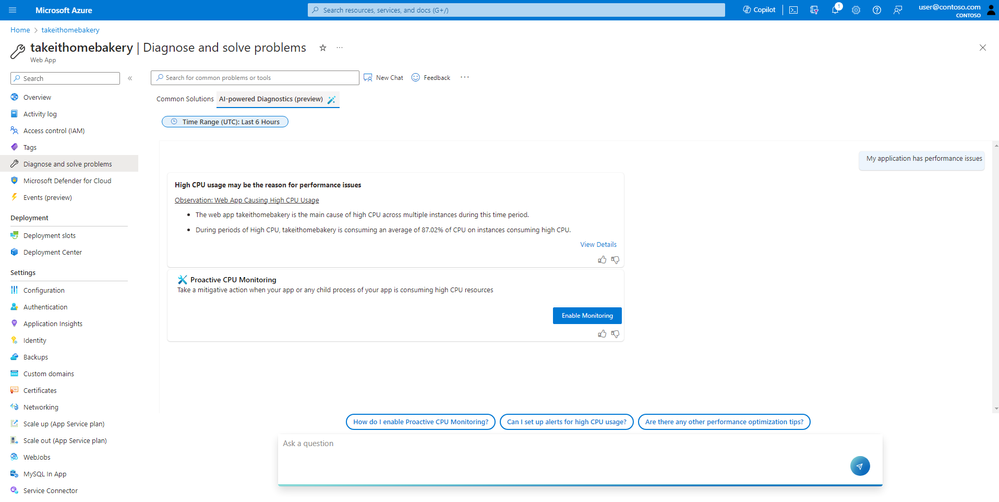
Task: Open the directories and subscriptions filter icon
Action: pyautogui.click(x=814, y=10)
